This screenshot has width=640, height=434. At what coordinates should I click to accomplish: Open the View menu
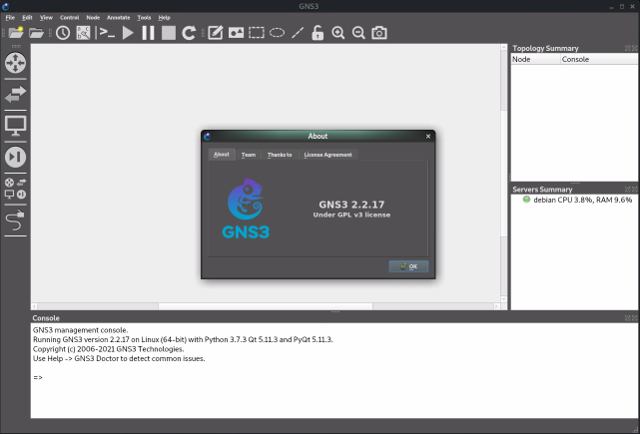click(46, 18)
